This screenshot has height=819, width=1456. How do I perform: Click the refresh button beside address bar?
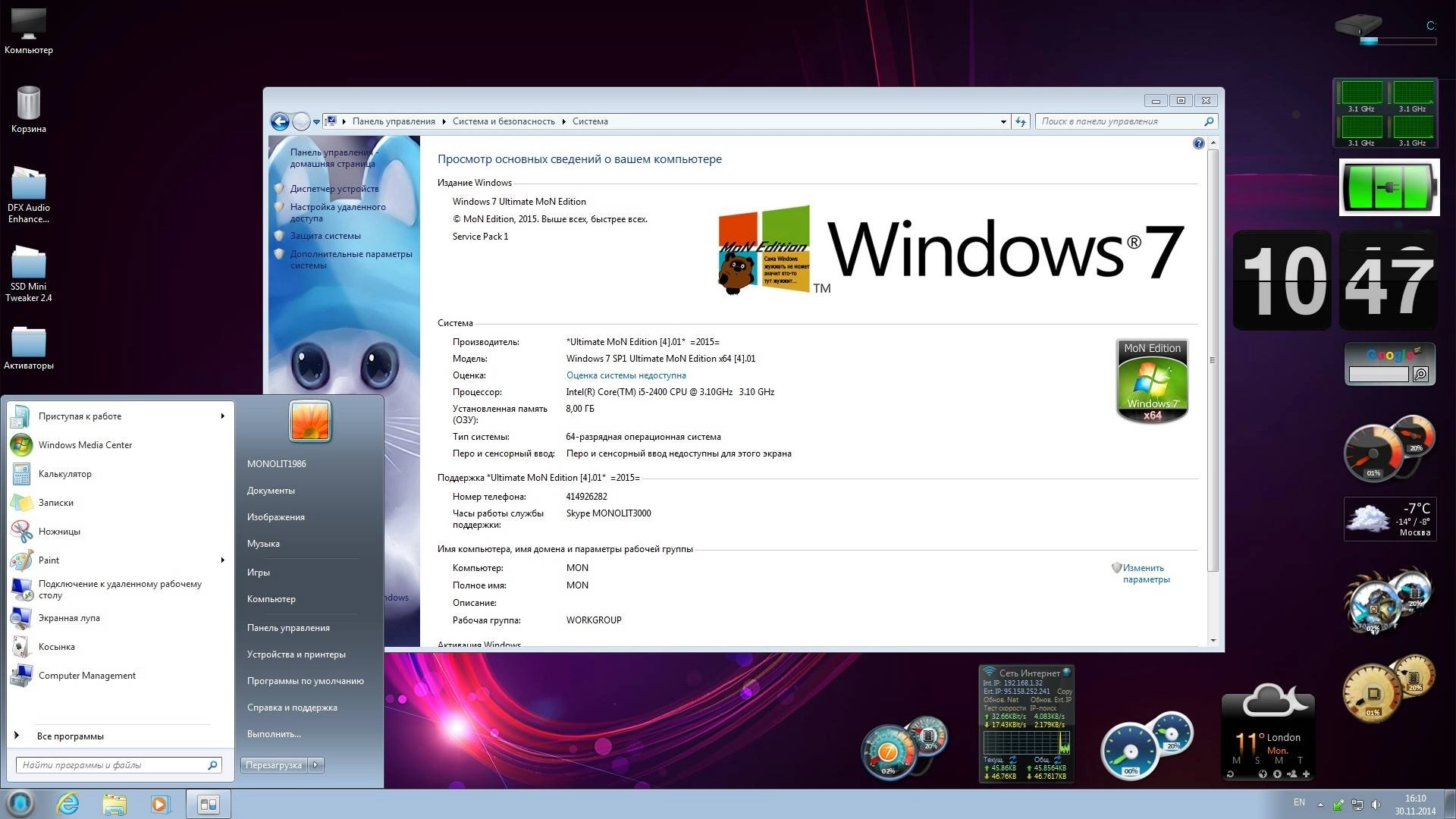(1021, 121)
